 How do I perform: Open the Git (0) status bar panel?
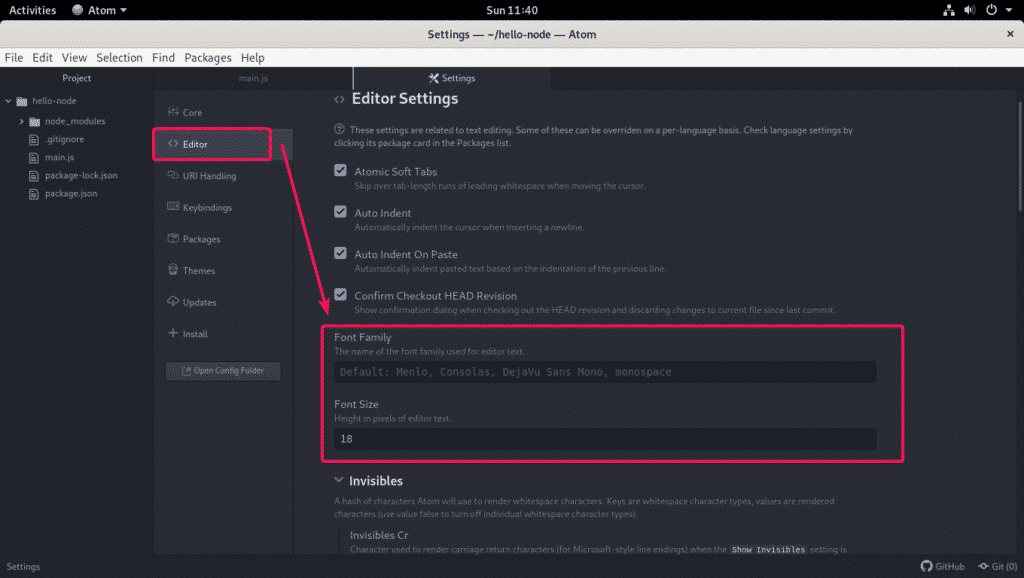coord(997,566)
